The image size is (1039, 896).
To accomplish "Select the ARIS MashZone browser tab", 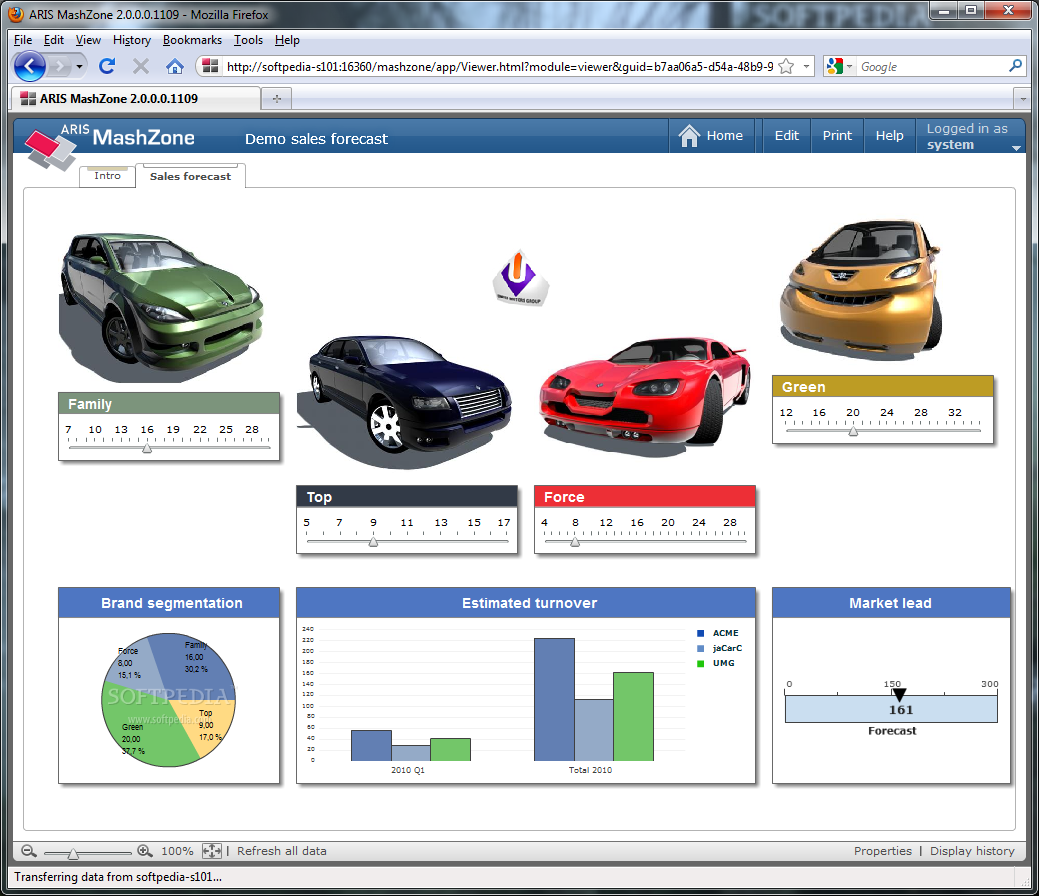I will pos(136,99).
